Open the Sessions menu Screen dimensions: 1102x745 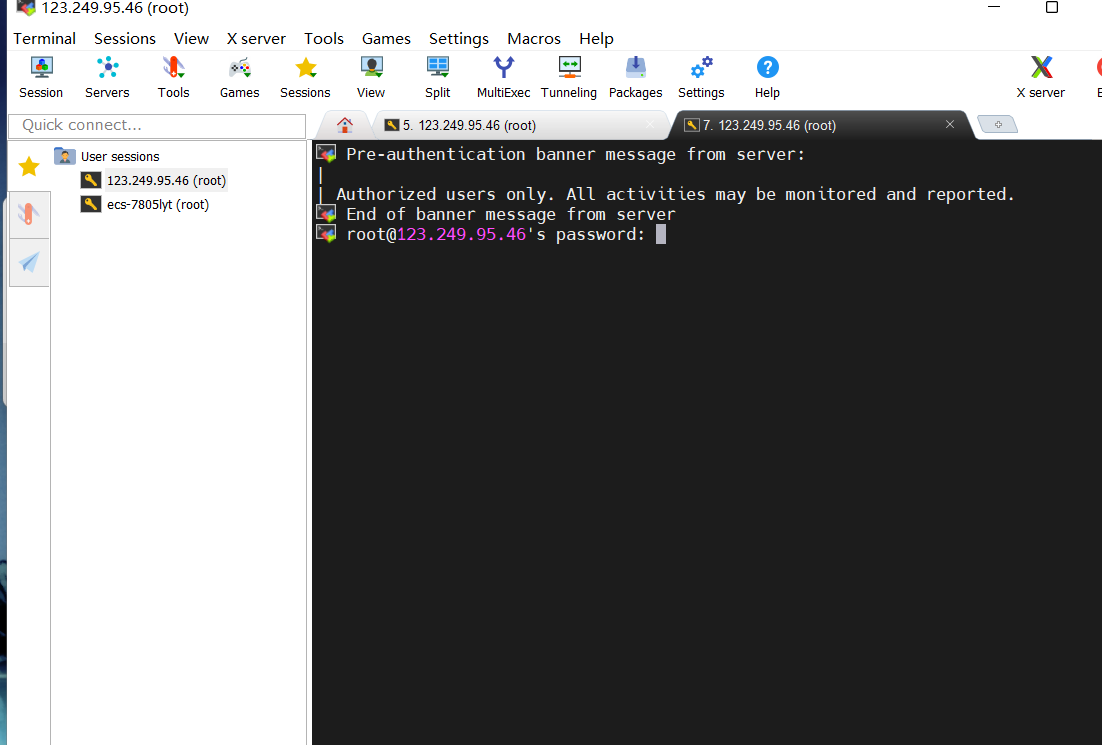125,39
